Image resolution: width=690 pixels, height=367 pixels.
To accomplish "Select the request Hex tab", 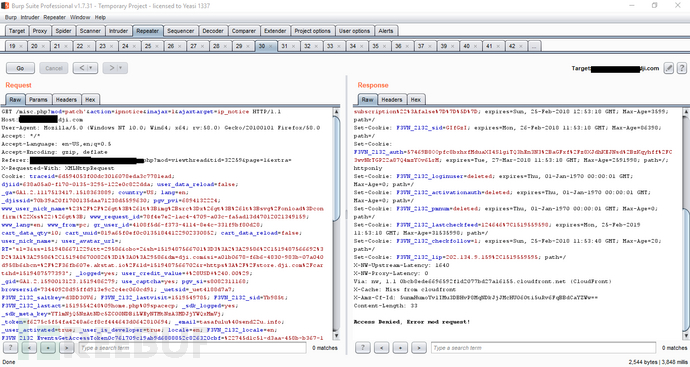I will click(x=90, y=99).
